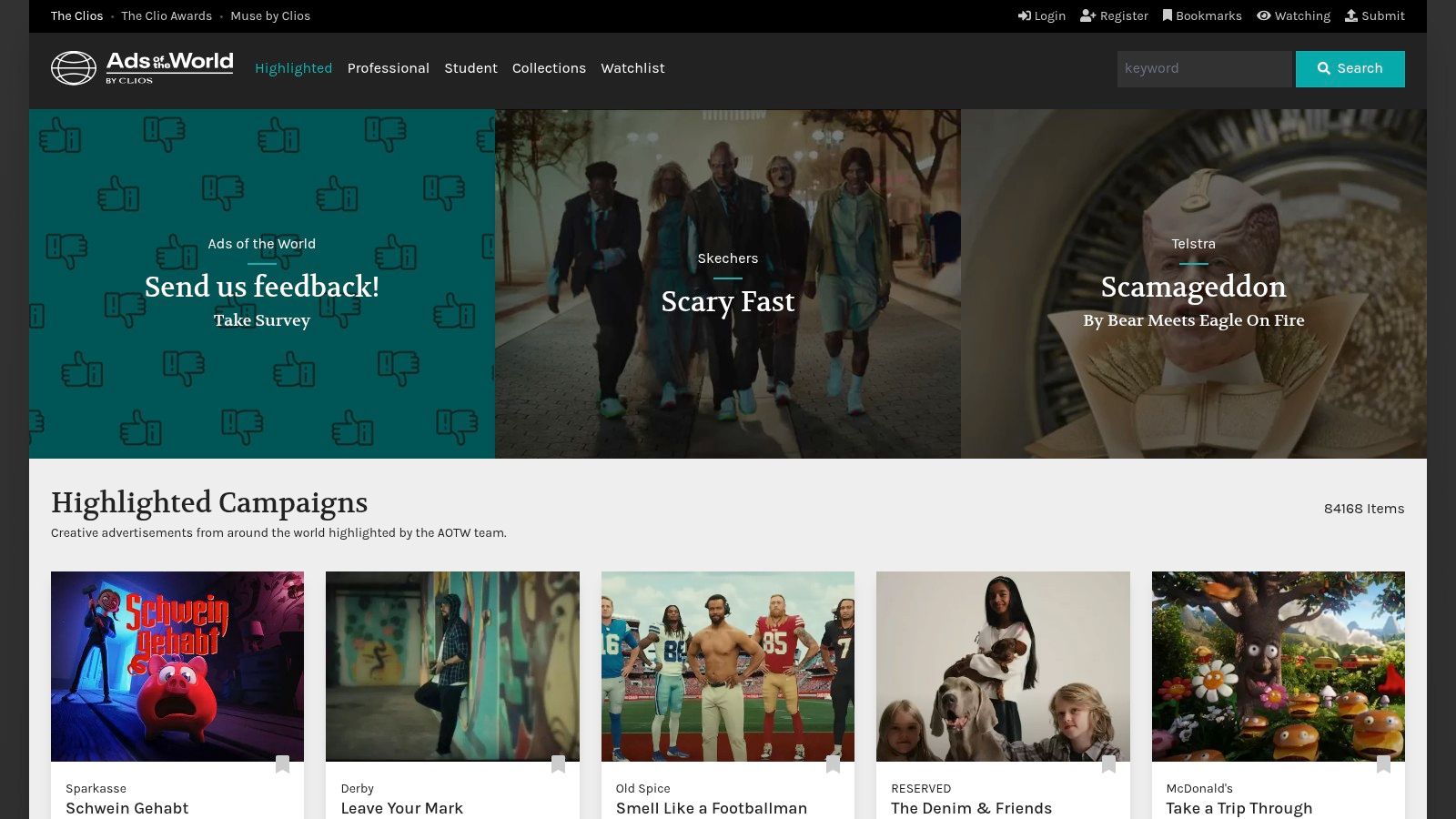Image resolution: width=1456 pixels, height=819 pixels.
Task: Bookmark the Schwein Gehabt campaign
Action: 282,764
